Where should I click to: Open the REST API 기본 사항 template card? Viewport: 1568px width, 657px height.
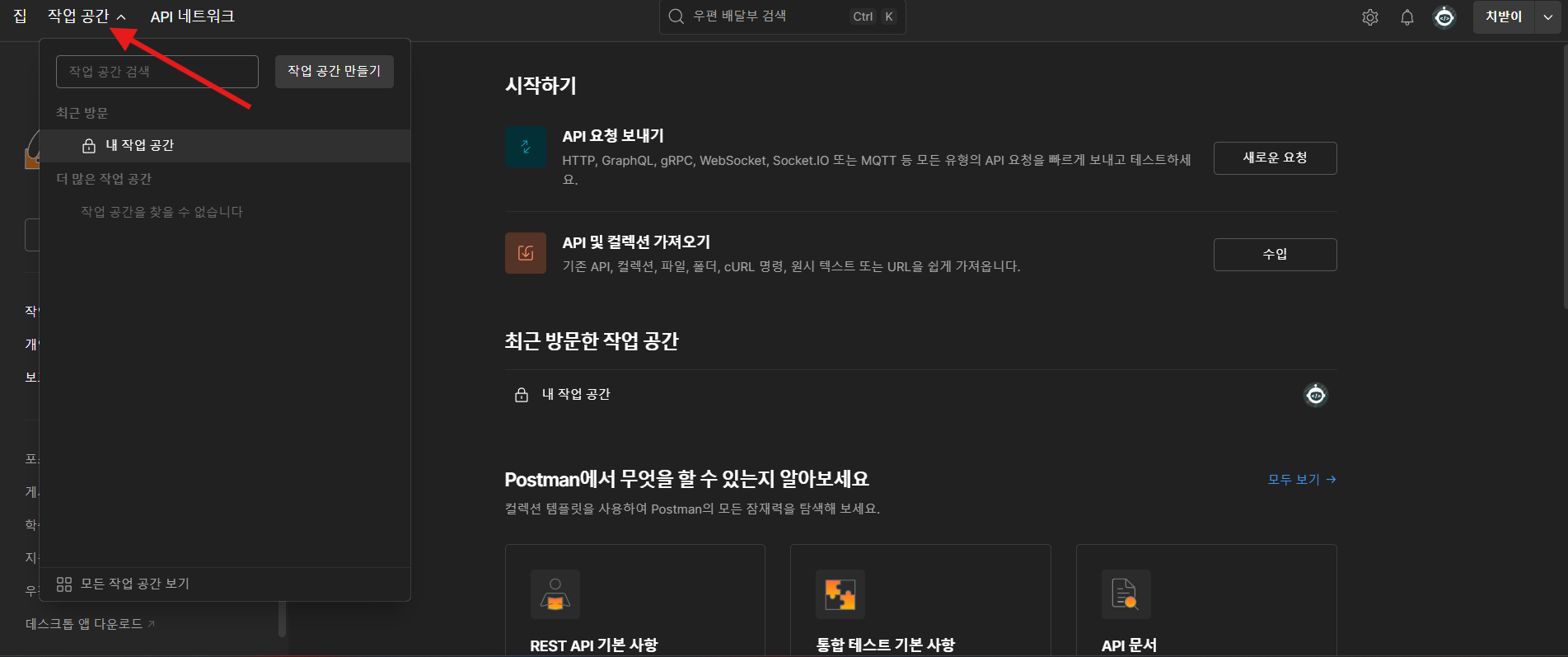pyautogui.click(x=635, y=600)
